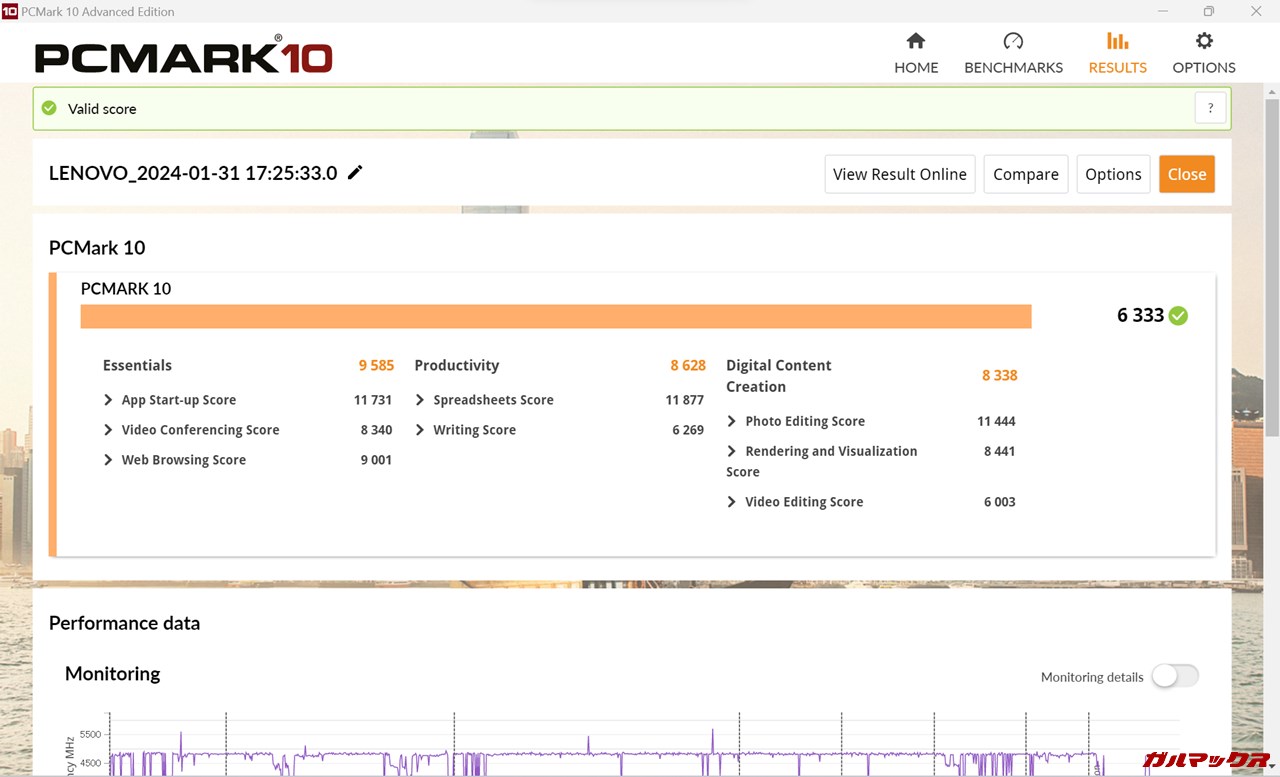Image resolution: width=1280 pixels, height=777 pixels.
Task: Click the question mark help icon
Action: [1210, 109]
